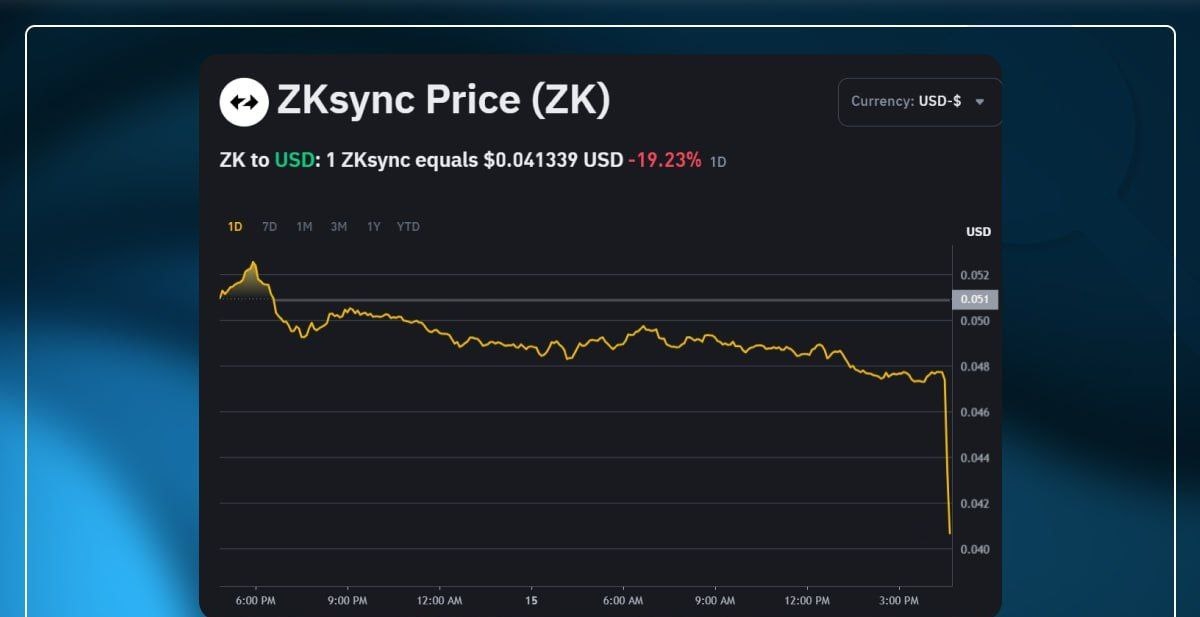Click the 0.048 price axis label
The width and height of the screenshot is (1200, 617).
click(x=974, y=367)
